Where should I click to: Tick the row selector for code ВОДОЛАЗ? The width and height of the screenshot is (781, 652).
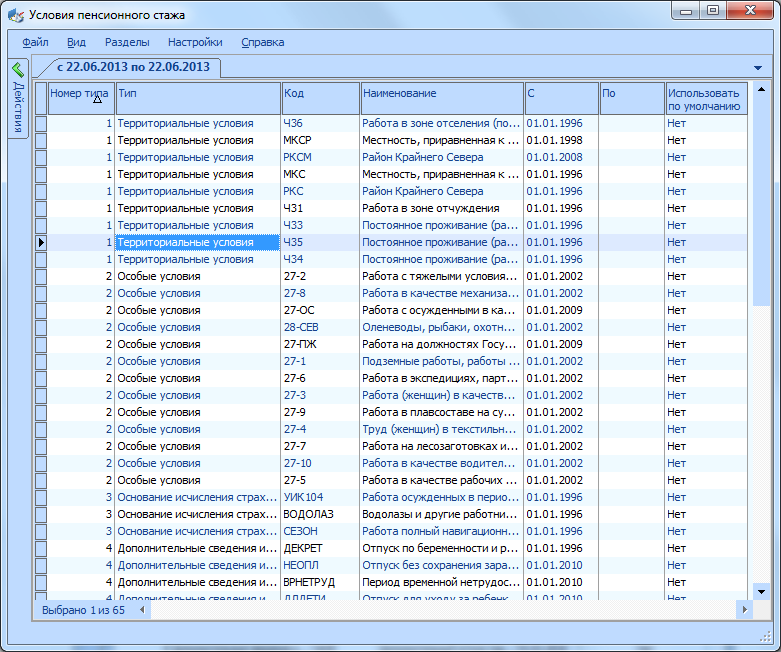pyautogui.click(x=41, y=515)
